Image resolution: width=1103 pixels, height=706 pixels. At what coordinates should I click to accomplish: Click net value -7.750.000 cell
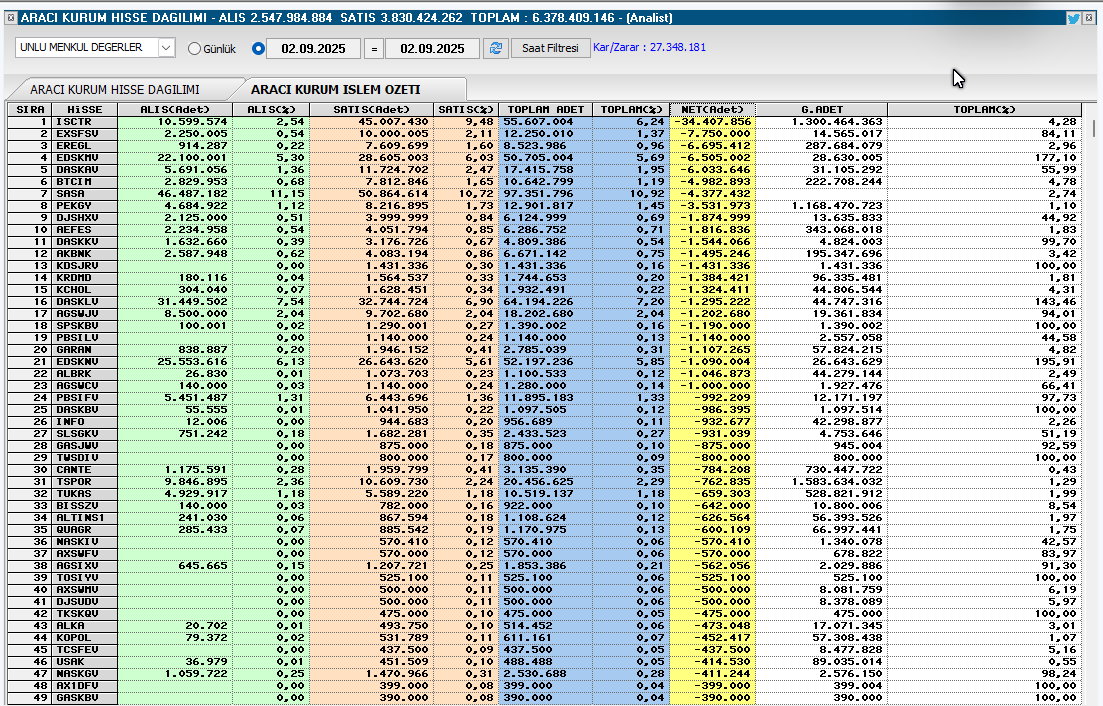[x=713, y=134]
